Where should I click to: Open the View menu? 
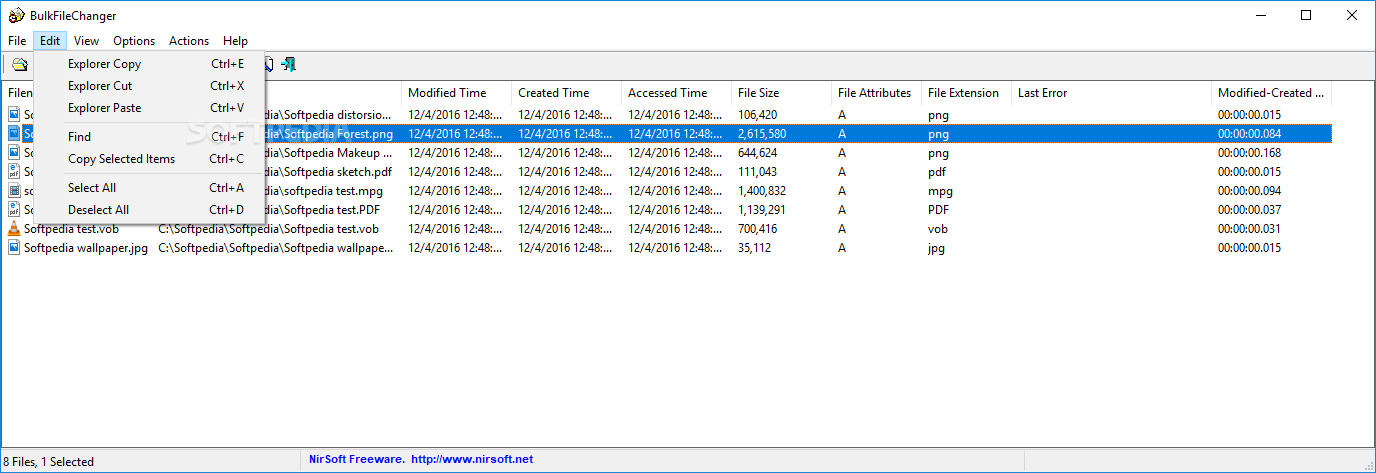[x=86, y=41]
